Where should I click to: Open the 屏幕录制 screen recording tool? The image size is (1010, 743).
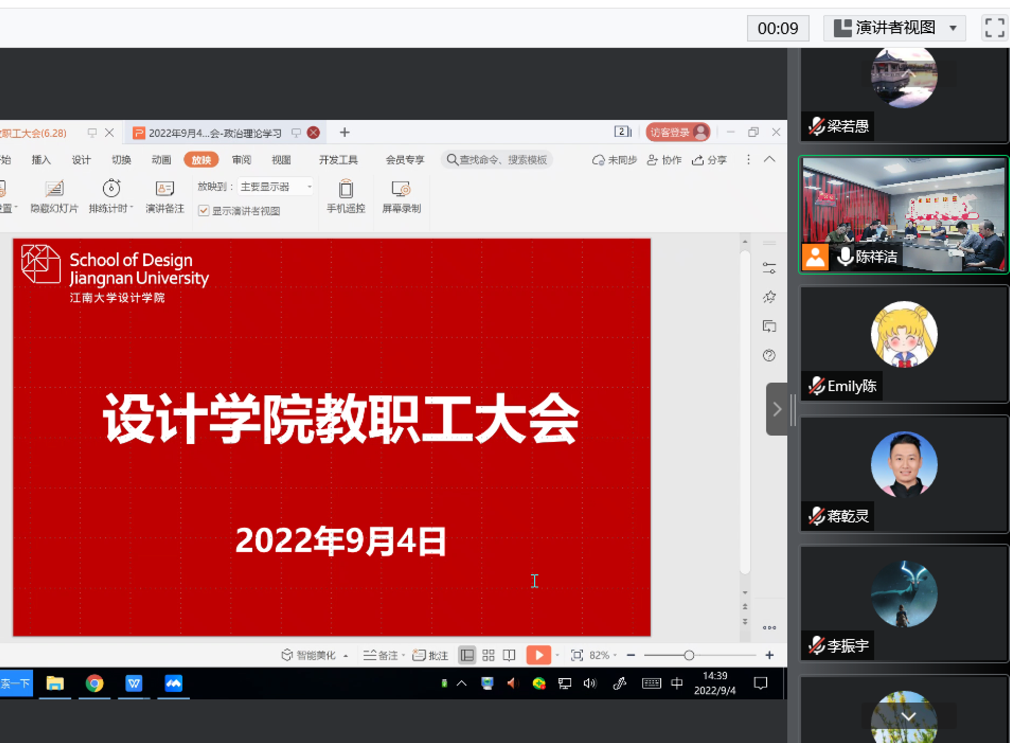(x=401, y=190)
